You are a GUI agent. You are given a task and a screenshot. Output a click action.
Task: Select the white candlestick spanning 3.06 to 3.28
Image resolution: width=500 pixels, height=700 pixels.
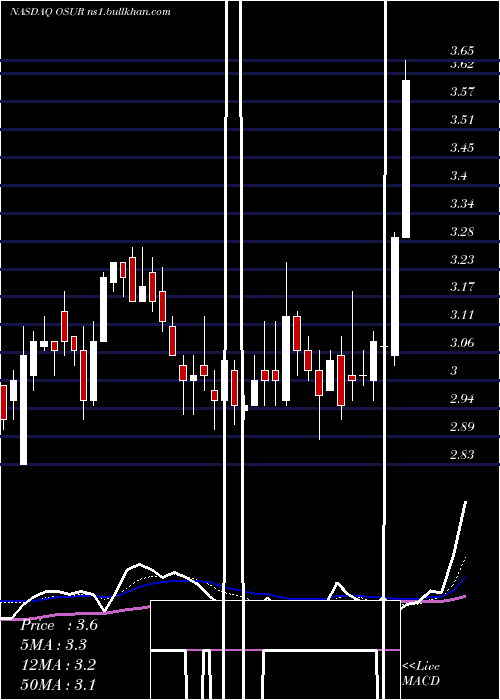[x=395, y=296]
